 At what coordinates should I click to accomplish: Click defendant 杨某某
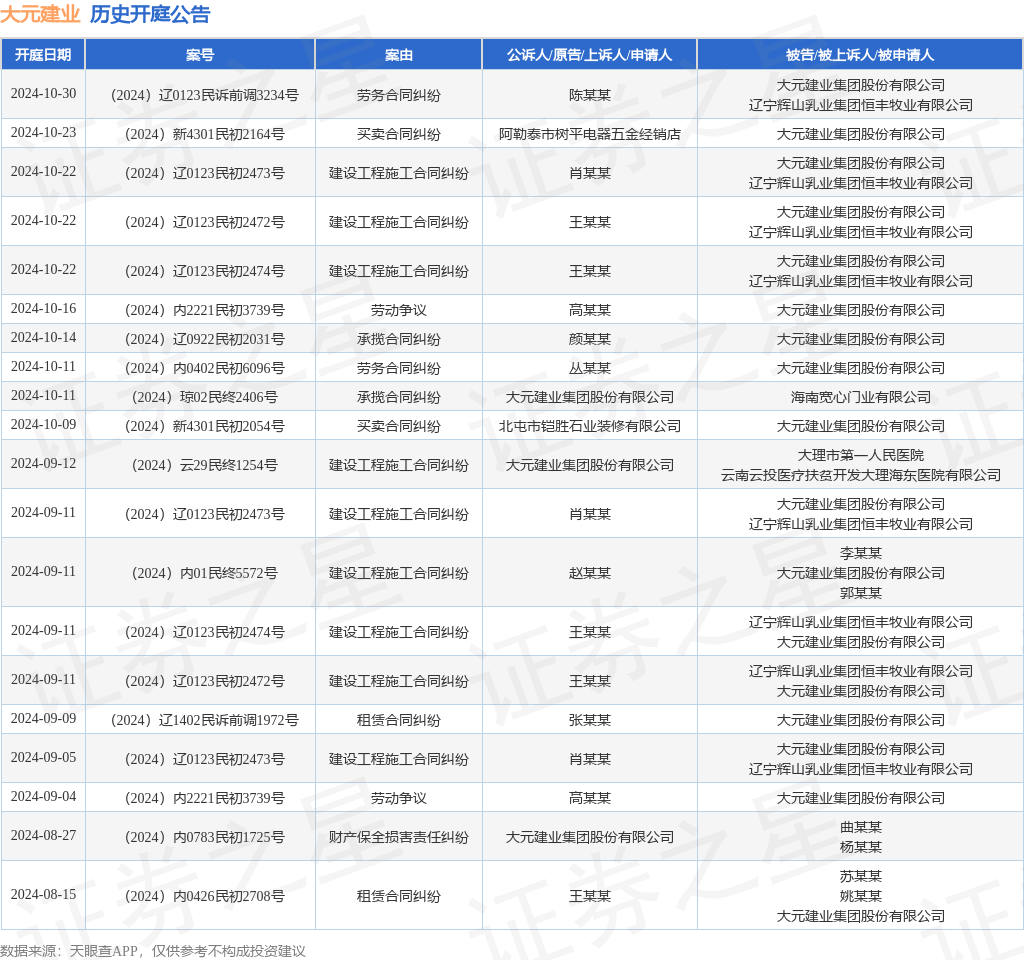click(x=861, y=847)
